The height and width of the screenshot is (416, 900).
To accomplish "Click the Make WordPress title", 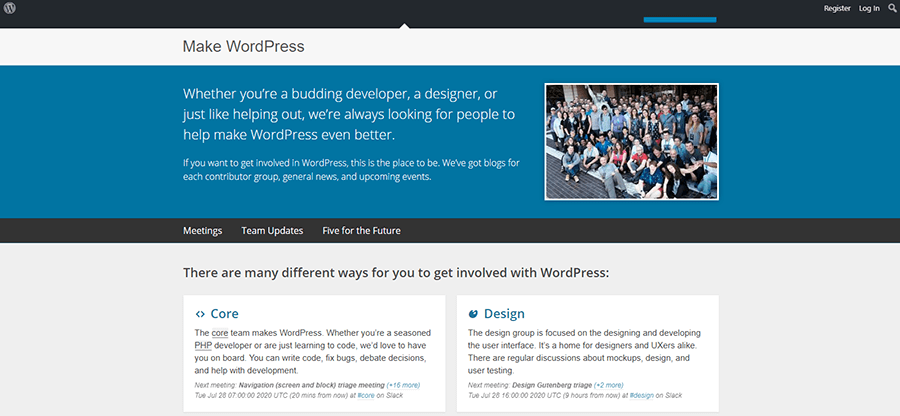I will [x=243, y=46].
